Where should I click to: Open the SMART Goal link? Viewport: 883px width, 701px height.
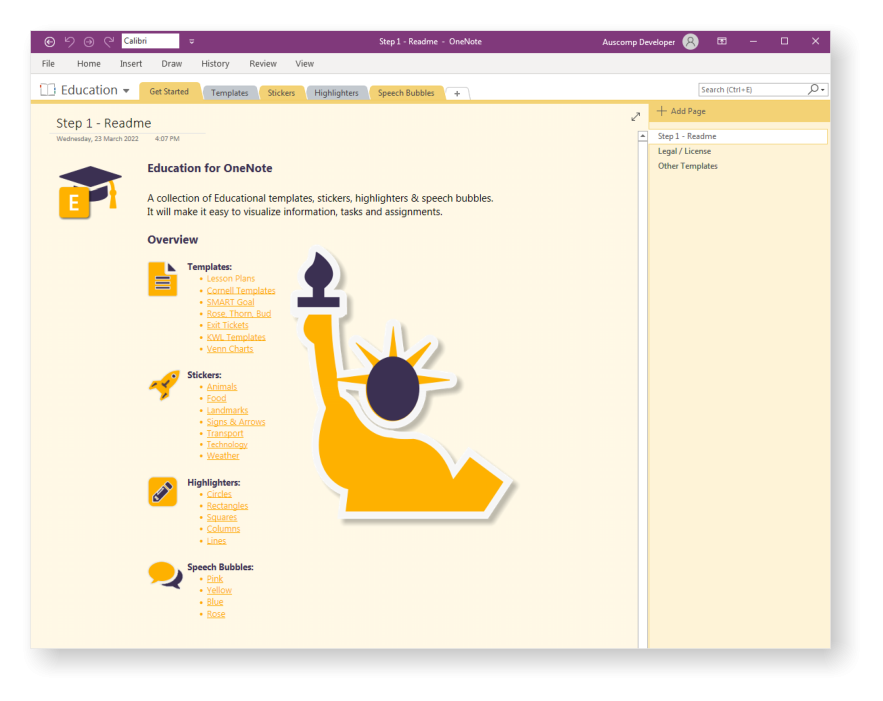coord(230,302)
